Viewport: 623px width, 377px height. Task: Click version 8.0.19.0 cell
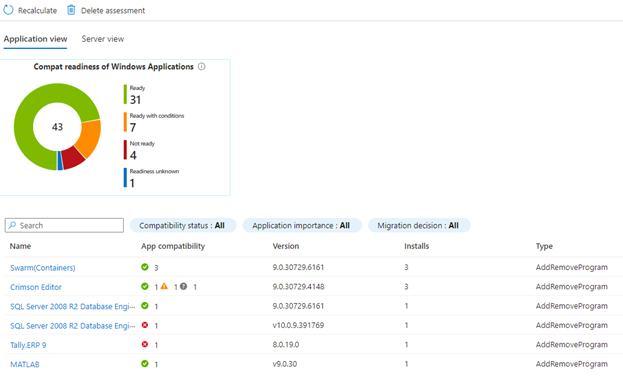click(286, 344)
